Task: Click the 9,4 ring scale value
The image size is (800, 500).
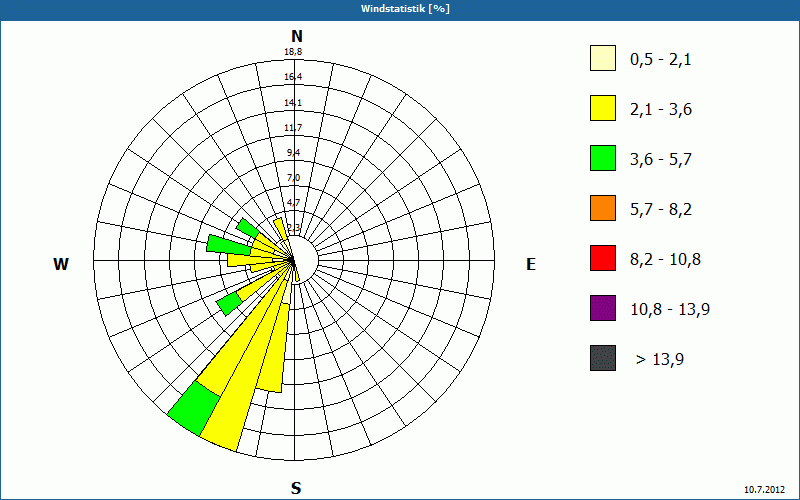Action: click(x=293, y=153)
